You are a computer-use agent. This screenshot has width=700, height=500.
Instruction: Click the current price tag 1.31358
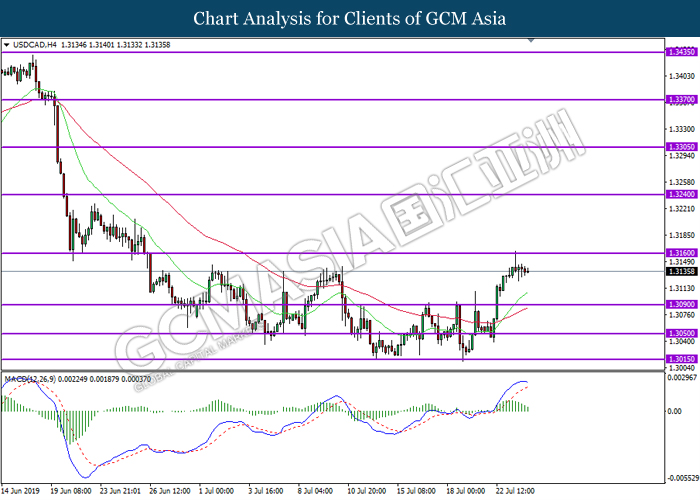[681, 271]
